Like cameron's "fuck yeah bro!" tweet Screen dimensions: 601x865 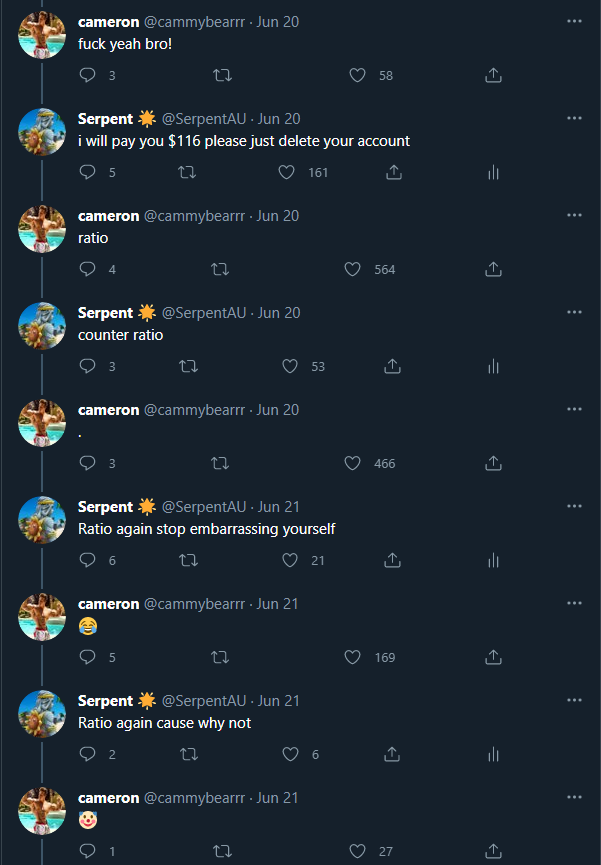(x=358, y=75)
